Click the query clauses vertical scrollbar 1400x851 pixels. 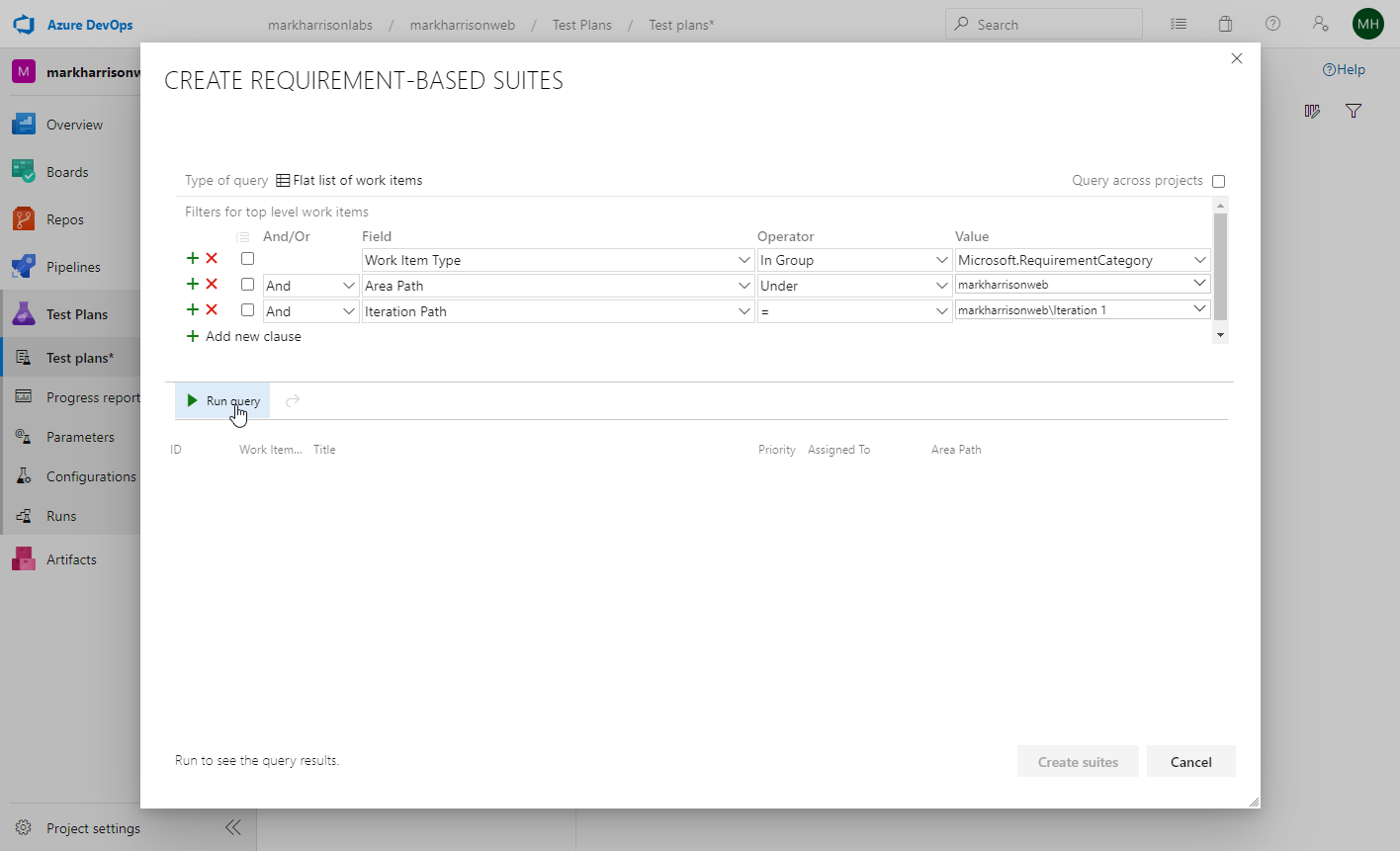click(1220, 267)
